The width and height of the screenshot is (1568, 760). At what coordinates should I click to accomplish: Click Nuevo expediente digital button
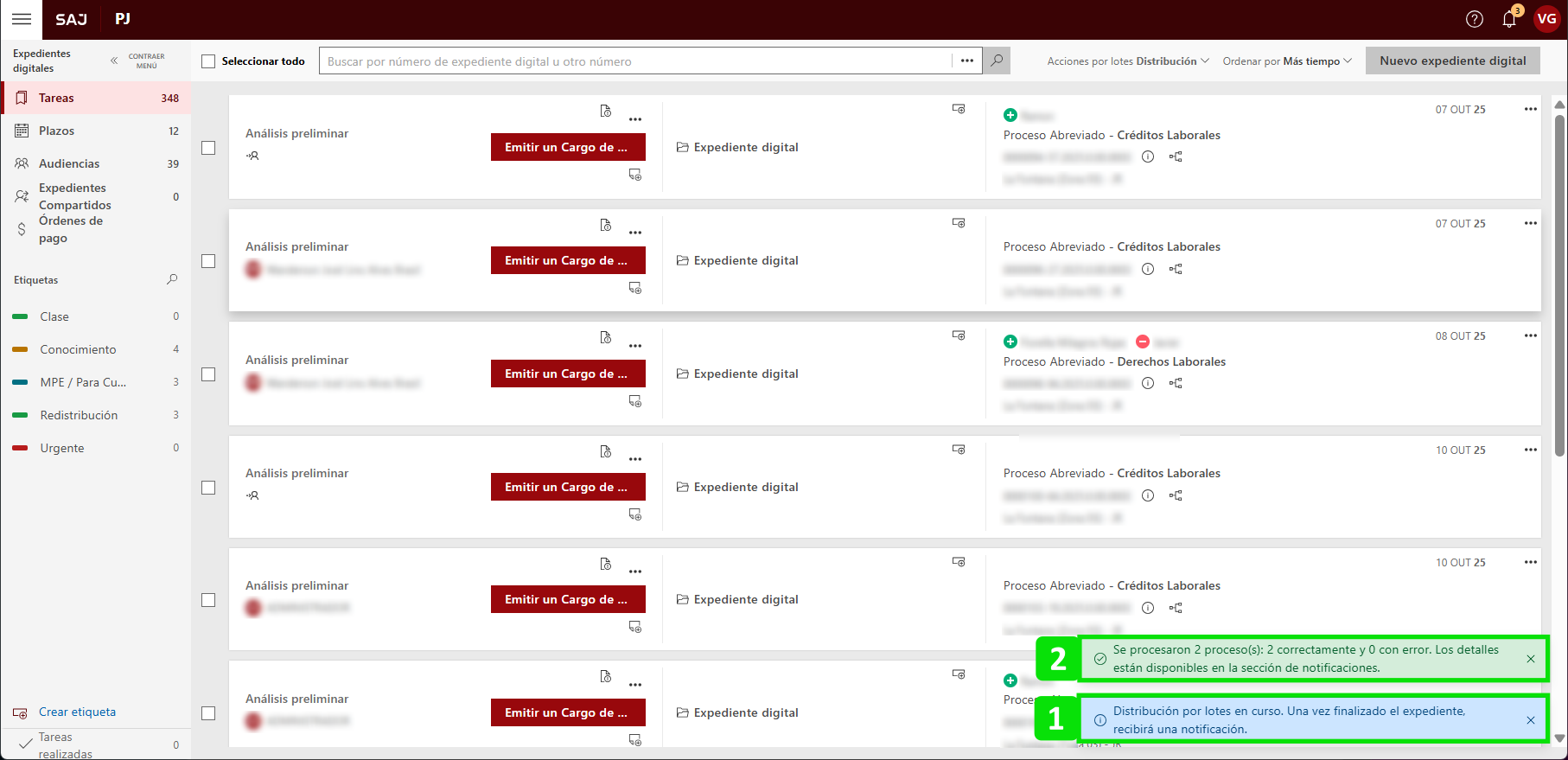click(x=1452, y=61)
